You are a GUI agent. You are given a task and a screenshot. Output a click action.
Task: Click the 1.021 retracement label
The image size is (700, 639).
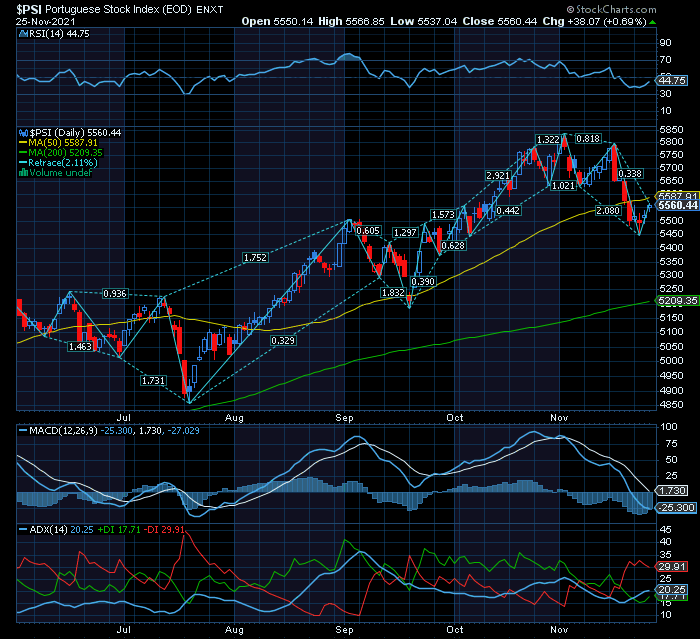pyautogui.click(x=563, y=185)
